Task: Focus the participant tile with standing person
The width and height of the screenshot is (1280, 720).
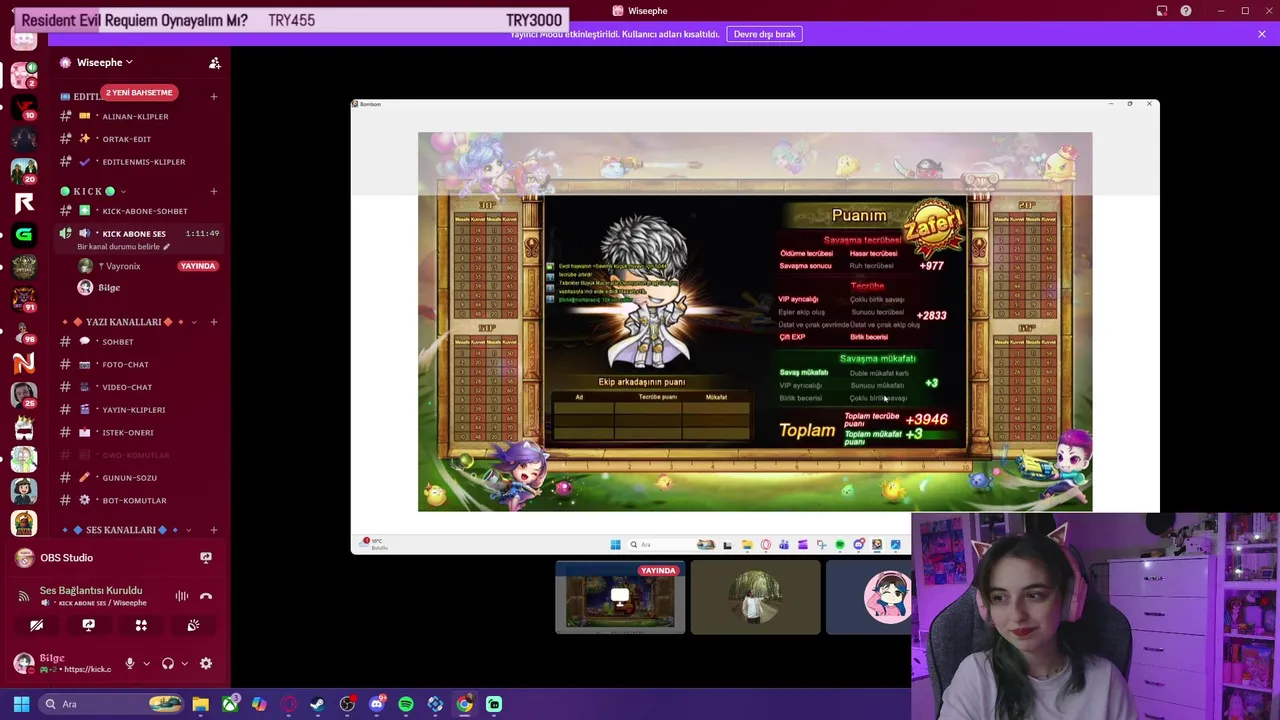Action: click(x=755, y=598)
